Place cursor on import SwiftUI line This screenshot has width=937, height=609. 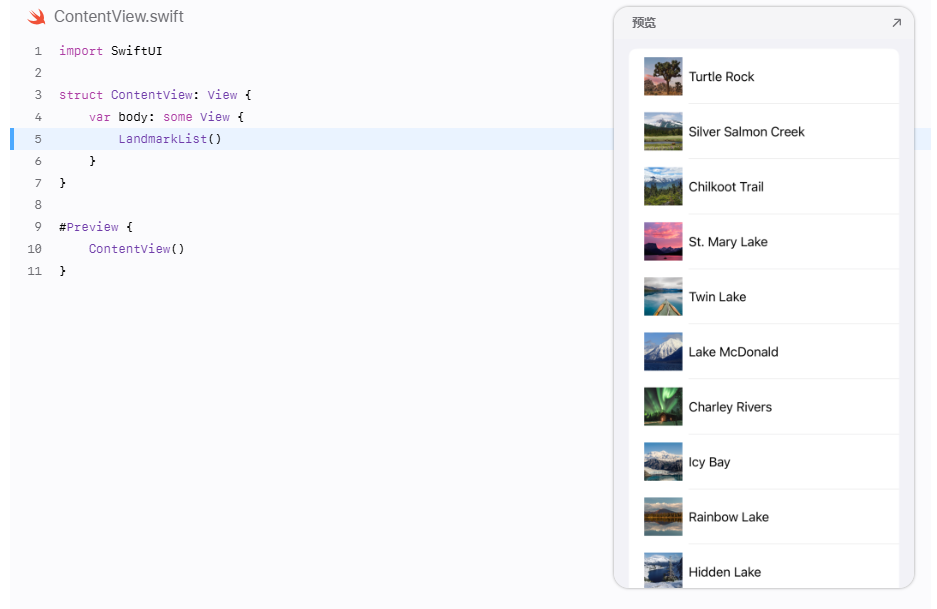coord(111,51)
